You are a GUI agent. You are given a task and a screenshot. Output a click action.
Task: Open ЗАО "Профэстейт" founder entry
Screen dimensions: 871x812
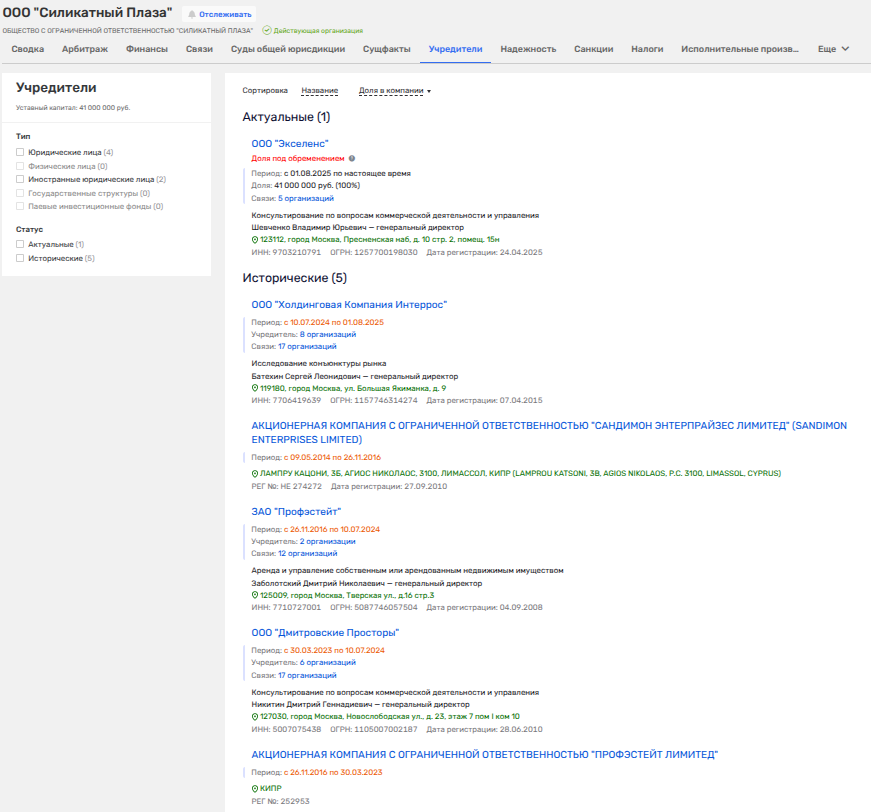(296, 511)
